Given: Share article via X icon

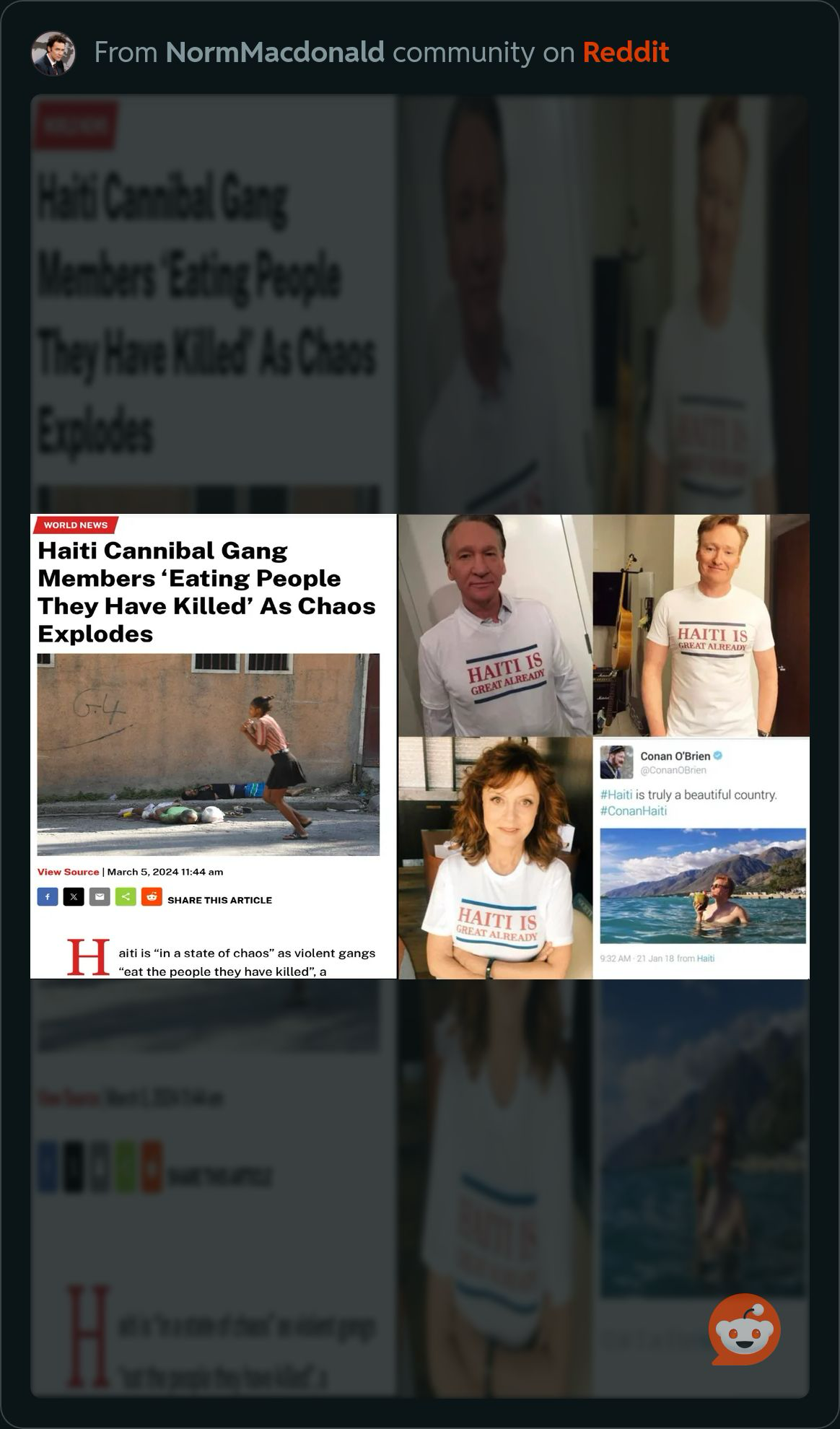Looking at the screenshot, I should (74, 897).
